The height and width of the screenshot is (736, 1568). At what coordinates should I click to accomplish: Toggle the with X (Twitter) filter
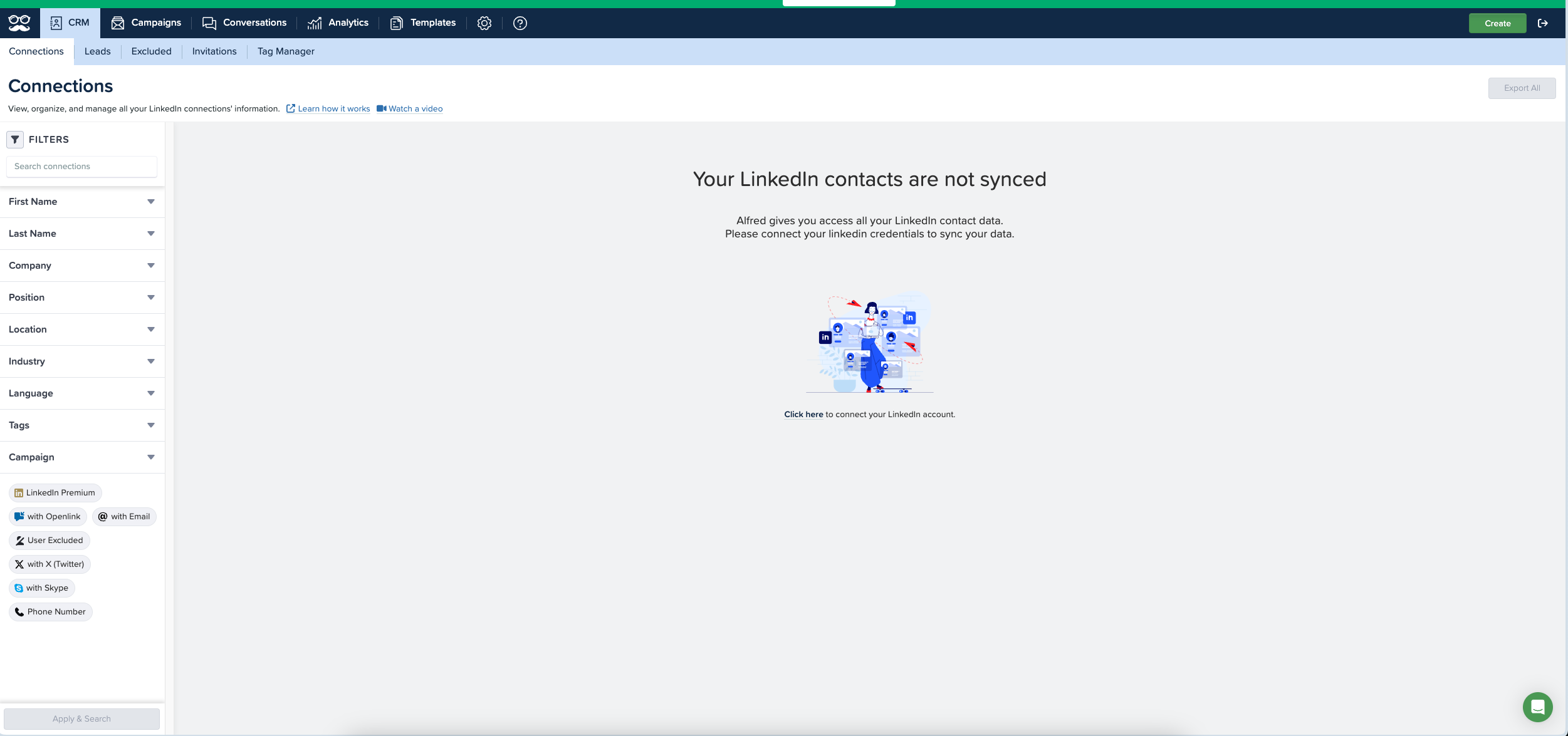point(50,564)
